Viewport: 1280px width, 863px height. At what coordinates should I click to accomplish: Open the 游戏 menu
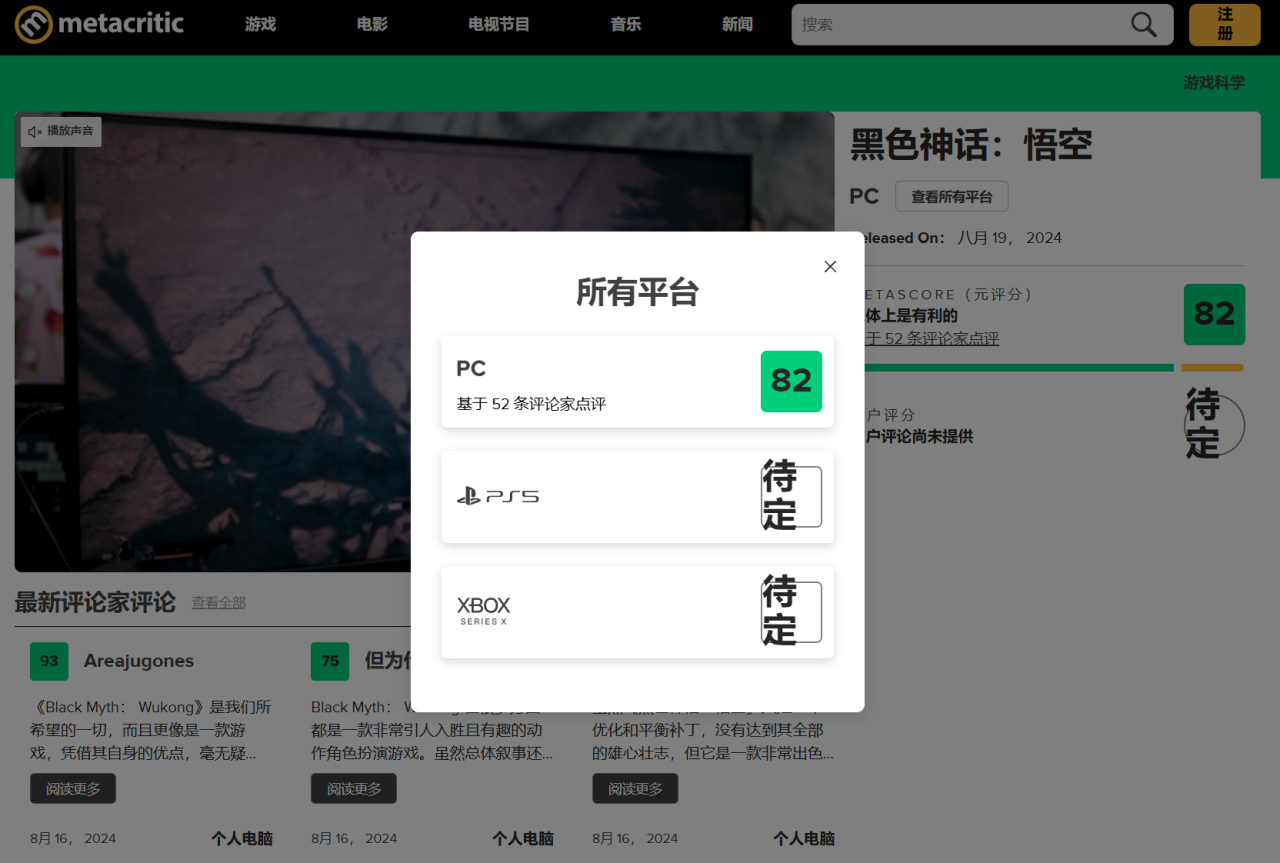(260, 24)
